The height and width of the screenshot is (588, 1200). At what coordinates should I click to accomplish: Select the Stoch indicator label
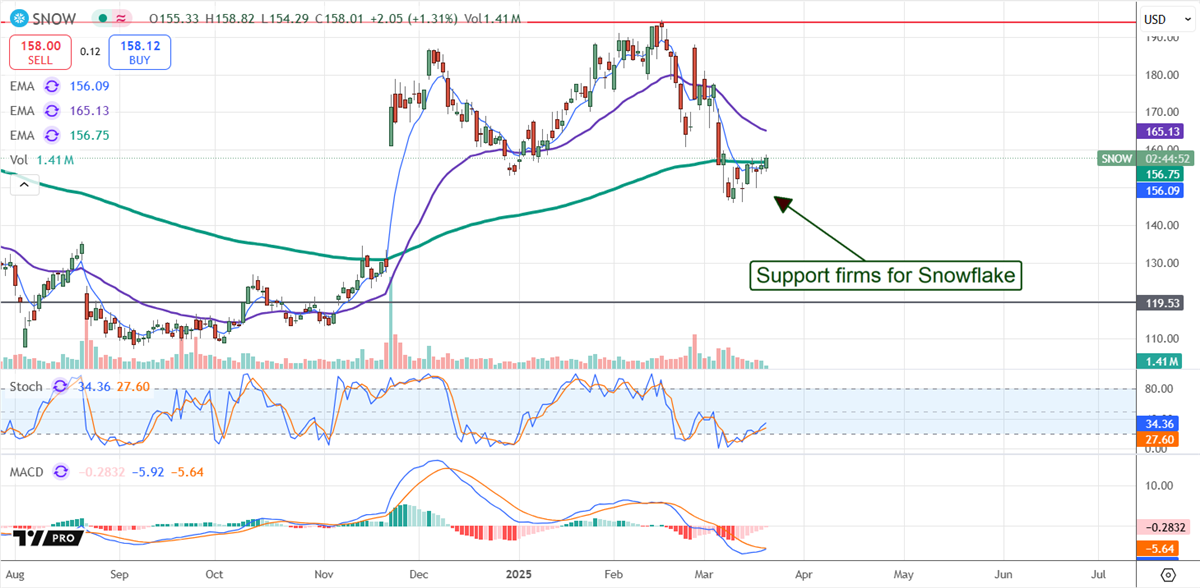point(27,386)
